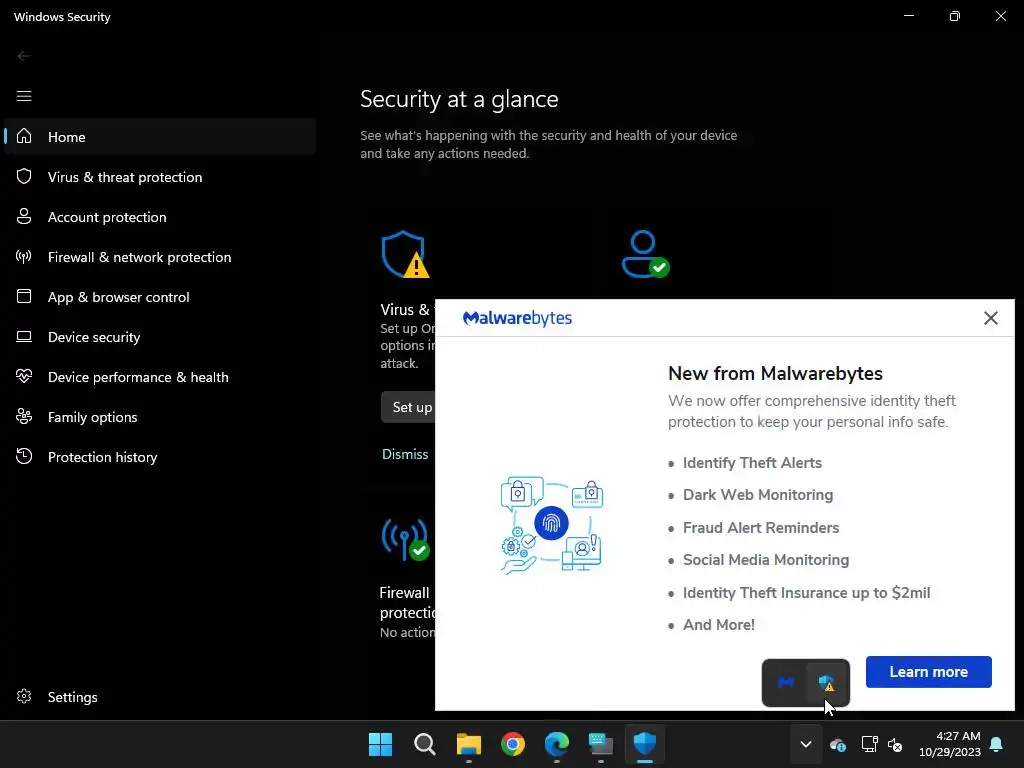Screen dimensions: 1024x768
Task: Click the account protection person icon
Action: pyautogui.click(x=645, y=254)
